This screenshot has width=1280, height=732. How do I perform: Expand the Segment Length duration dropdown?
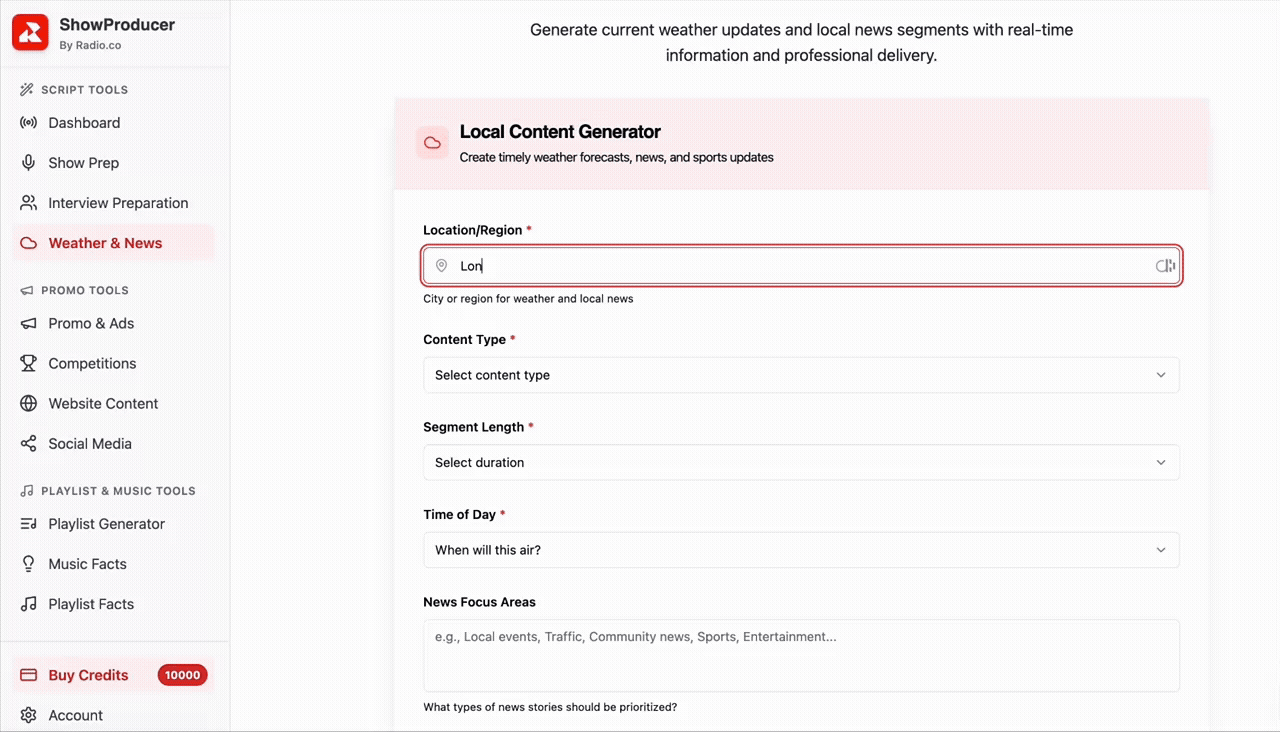point(800,463)
